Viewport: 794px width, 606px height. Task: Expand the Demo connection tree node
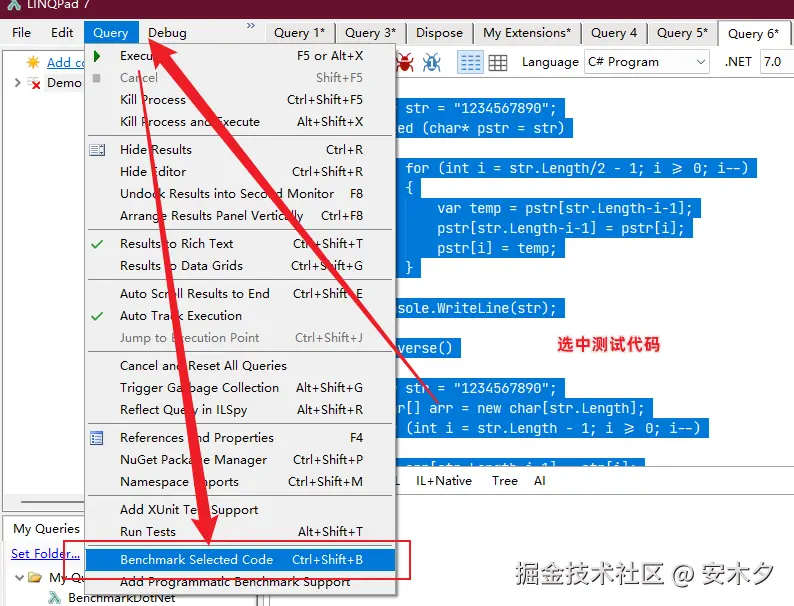[x=18, y=83]
